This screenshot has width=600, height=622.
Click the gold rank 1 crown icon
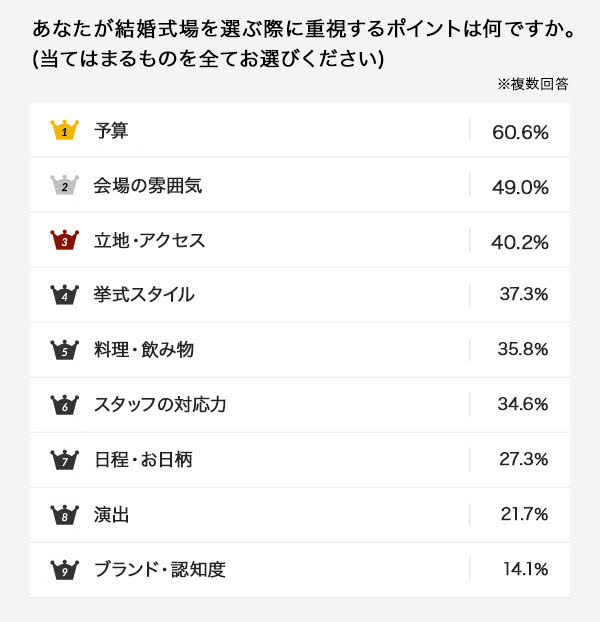[64, 130]
